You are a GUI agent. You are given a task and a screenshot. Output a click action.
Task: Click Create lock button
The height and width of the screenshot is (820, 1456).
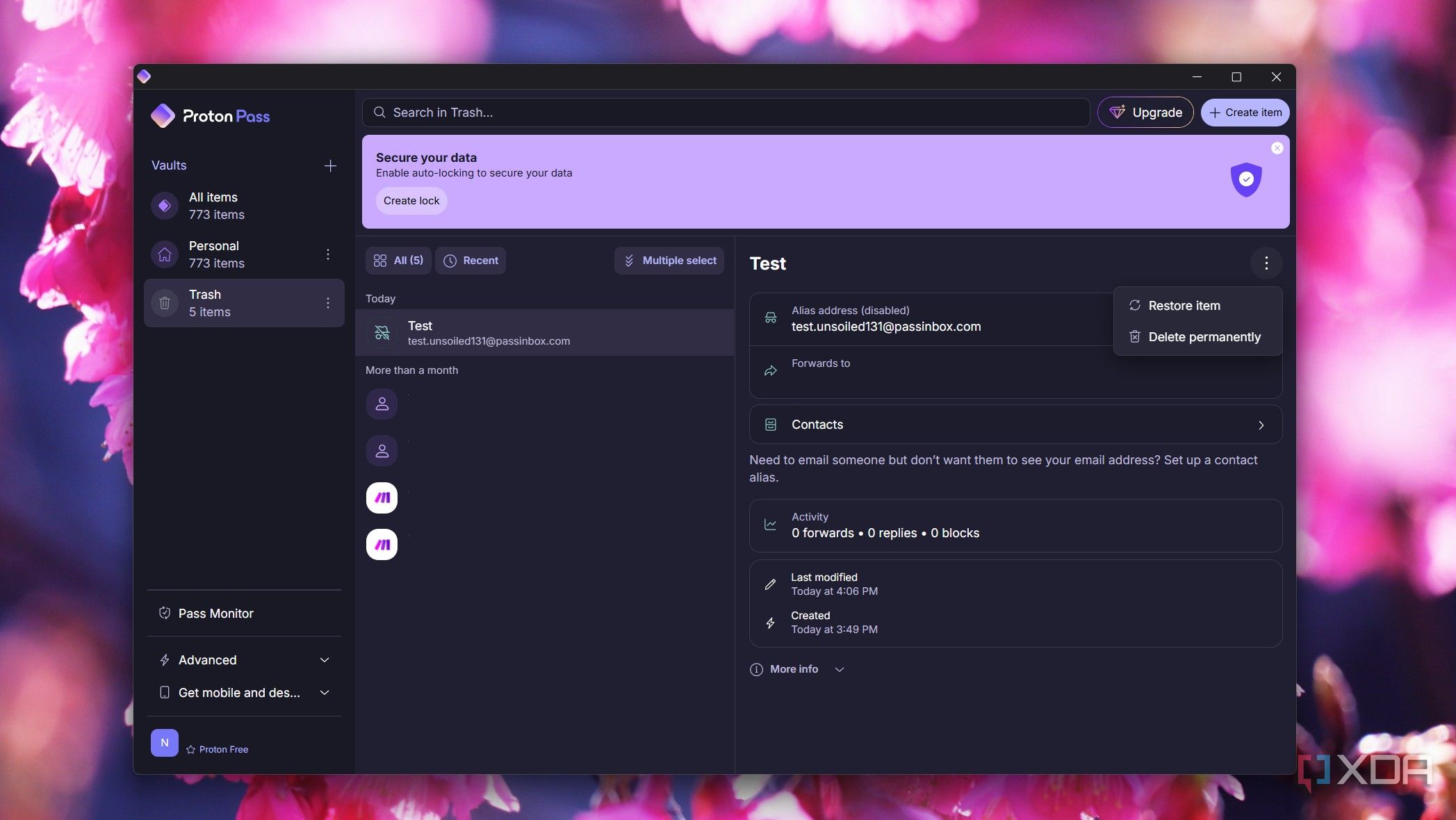[411, 201]
